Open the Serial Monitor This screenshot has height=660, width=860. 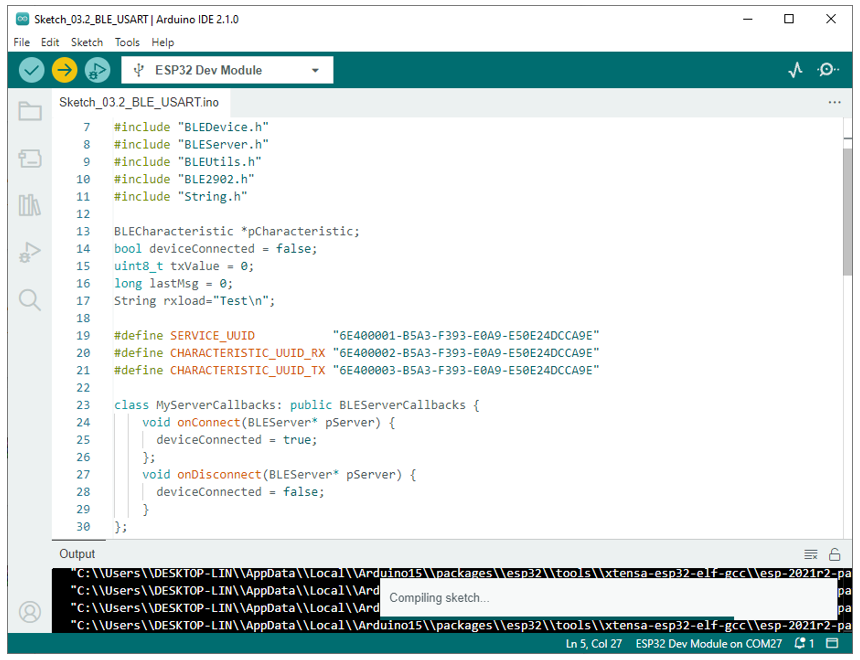[828, 70]
